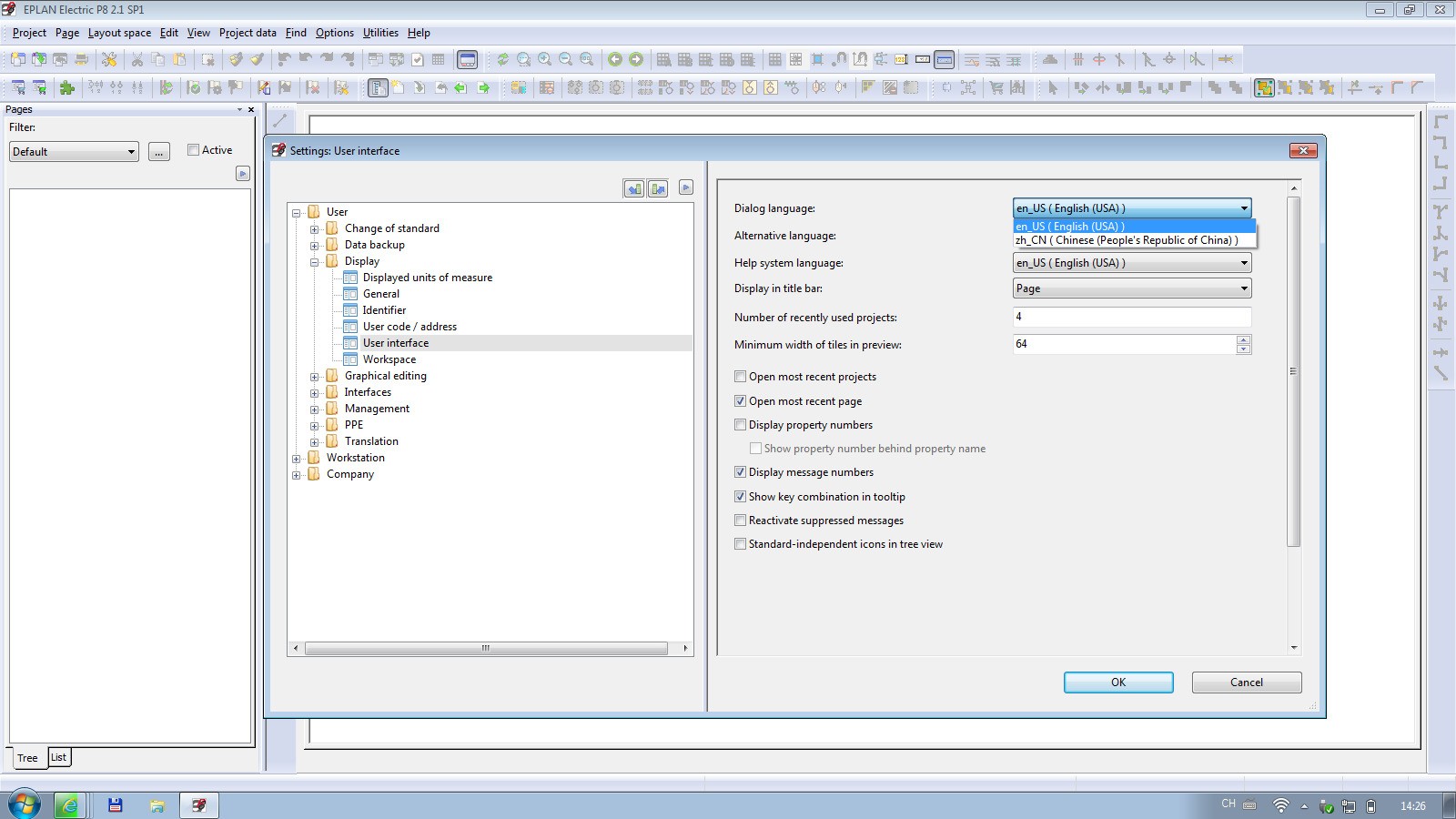Viewport: 1456px width, 819px height.
Task: Click the Print icon in toolbar
Action: (x=82, y=60)
